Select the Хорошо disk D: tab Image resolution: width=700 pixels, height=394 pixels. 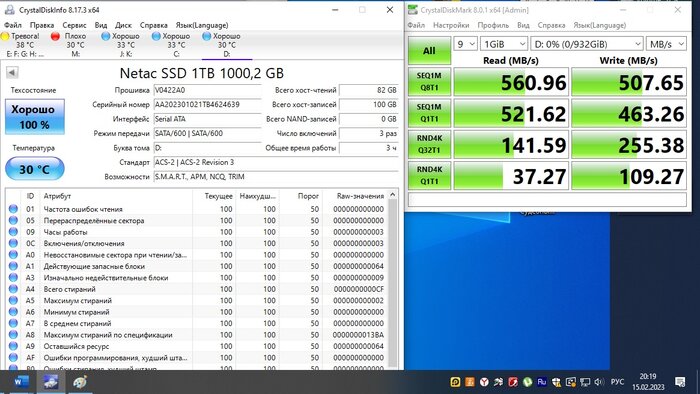226,45
